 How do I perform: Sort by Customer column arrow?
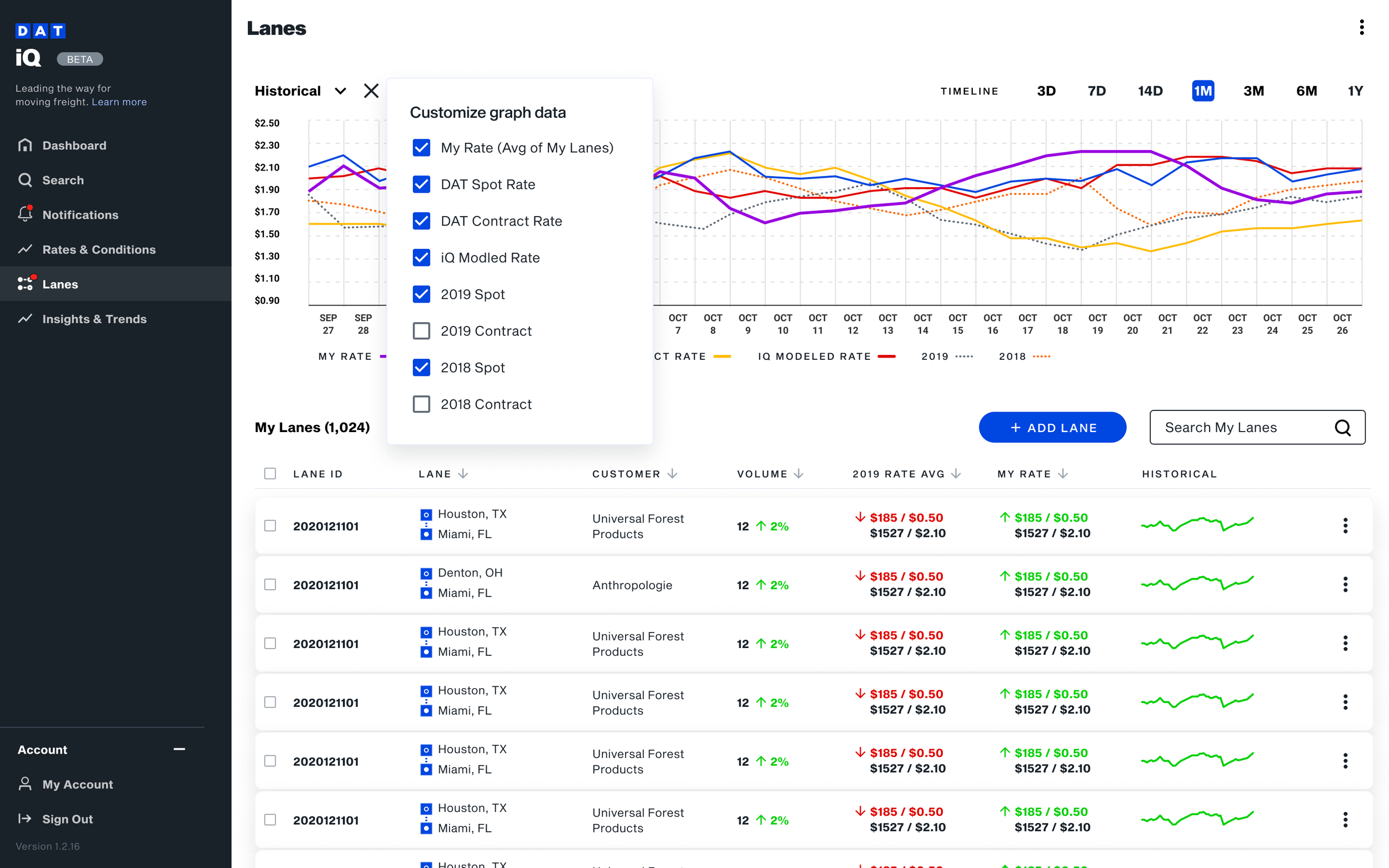pyautogui.click(x=672, y=474)
